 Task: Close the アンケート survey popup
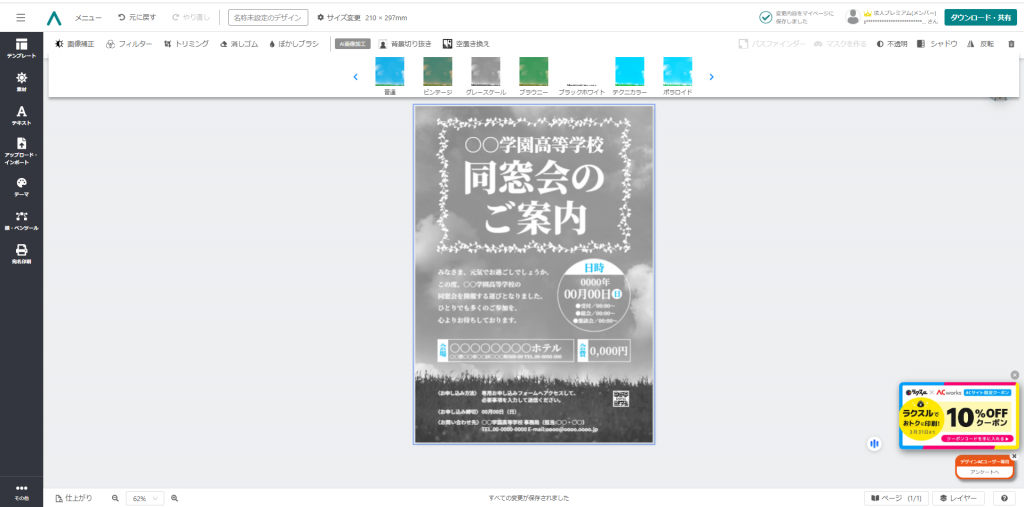[x=1014, y=456]
